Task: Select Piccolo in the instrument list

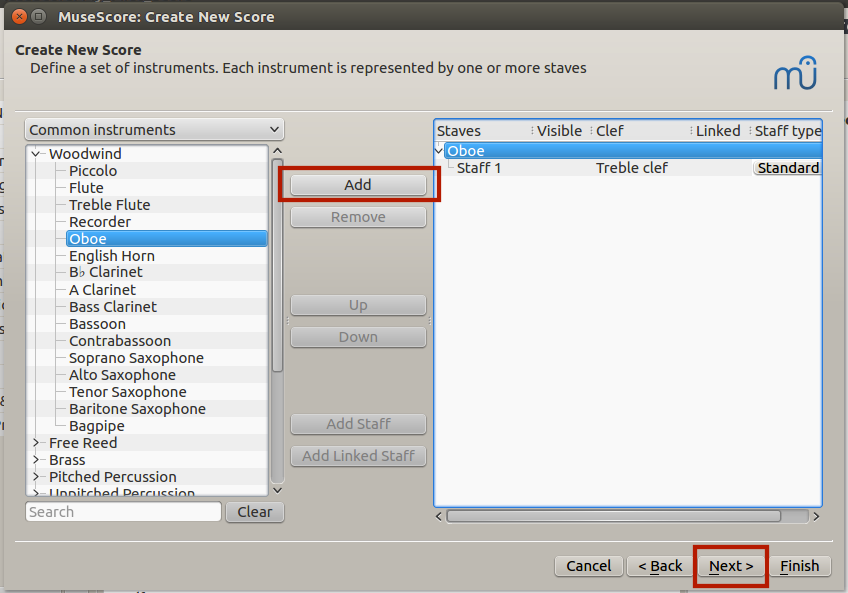Action: 93,171
